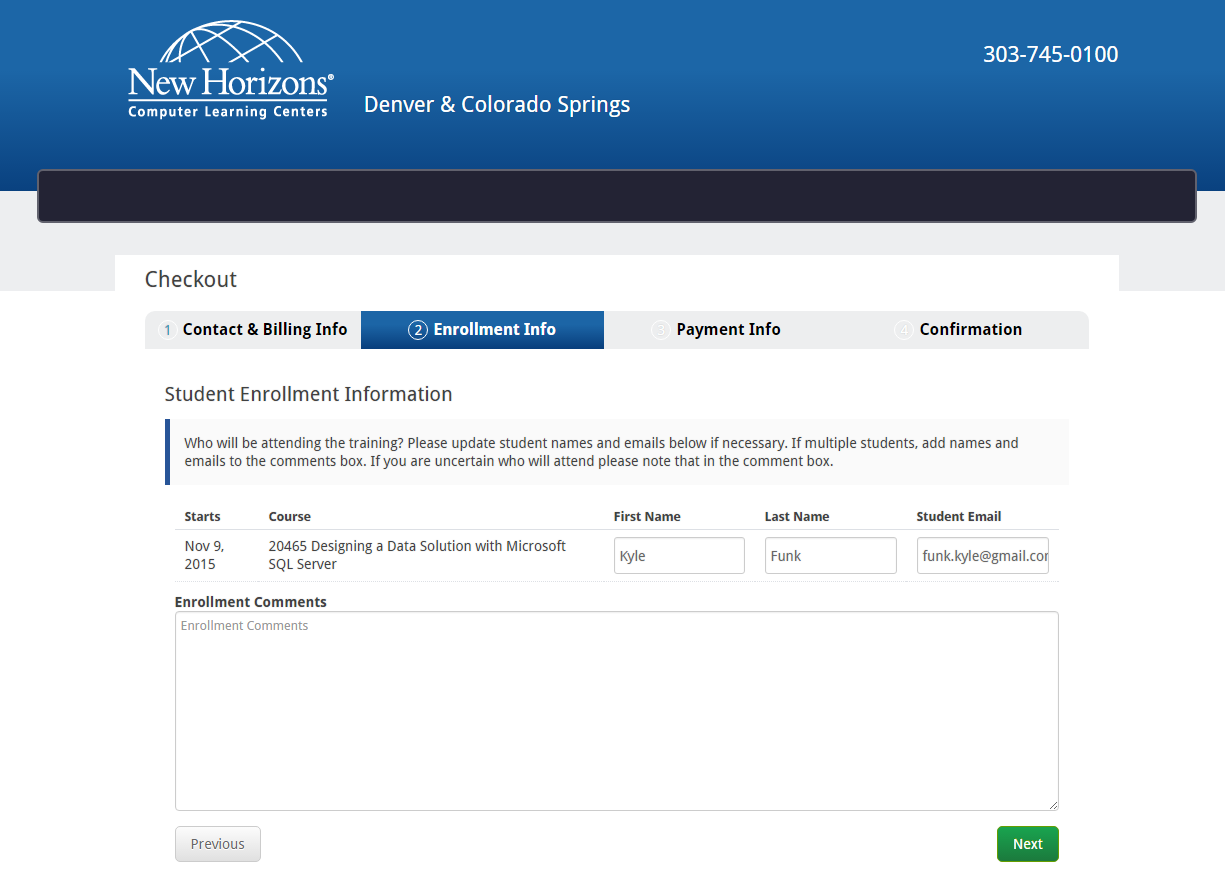Click the step 4 number circle
The width and height of the screenshot is (1225, 878).
[903, 330]
